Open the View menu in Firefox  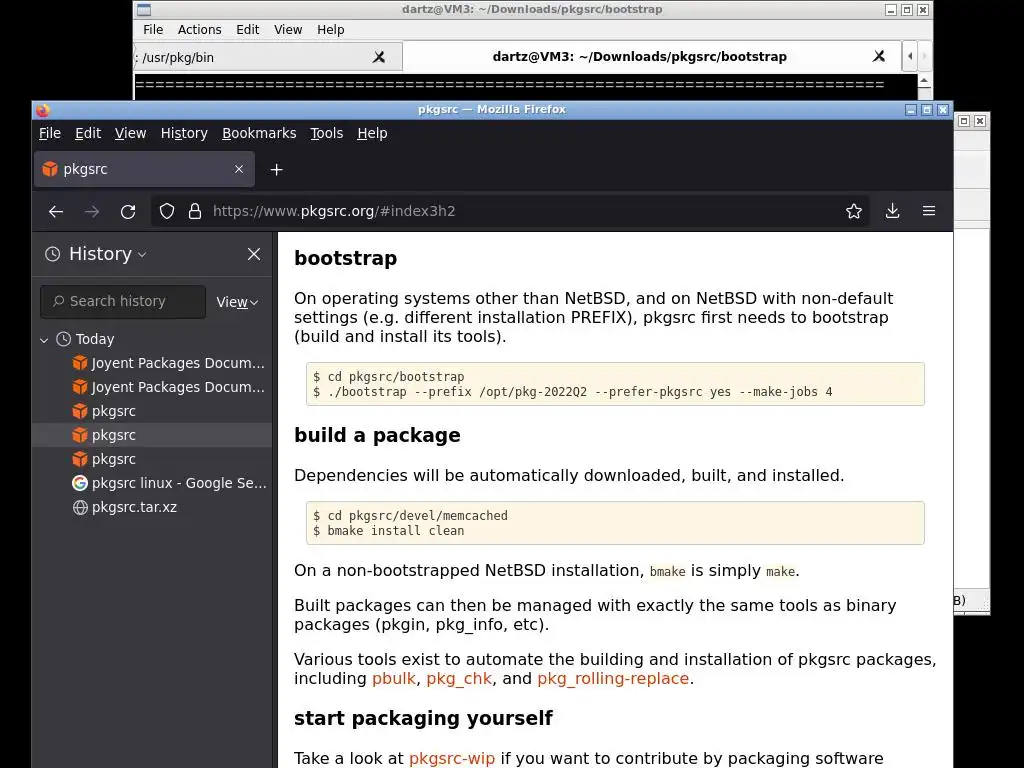click(131, 133)
